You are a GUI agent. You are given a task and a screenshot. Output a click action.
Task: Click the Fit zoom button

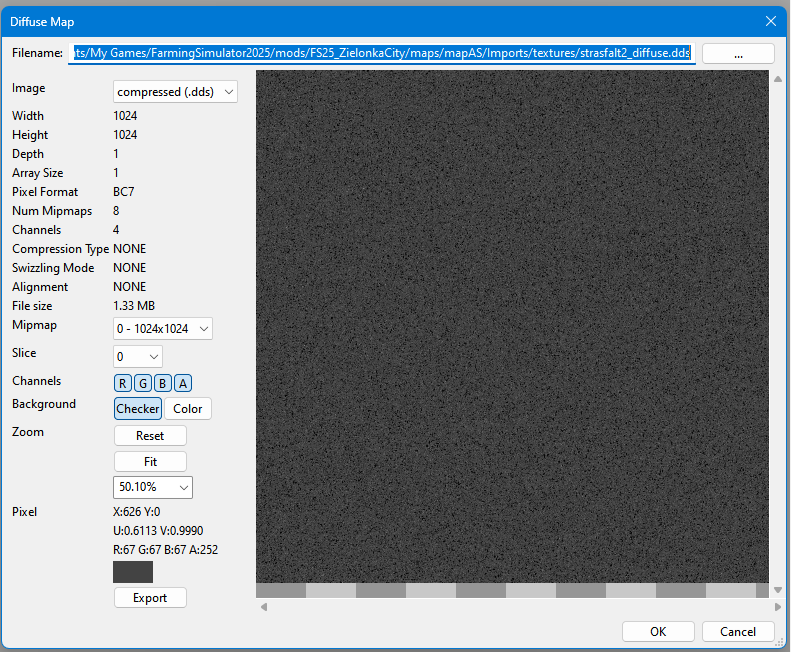(150, 461)
